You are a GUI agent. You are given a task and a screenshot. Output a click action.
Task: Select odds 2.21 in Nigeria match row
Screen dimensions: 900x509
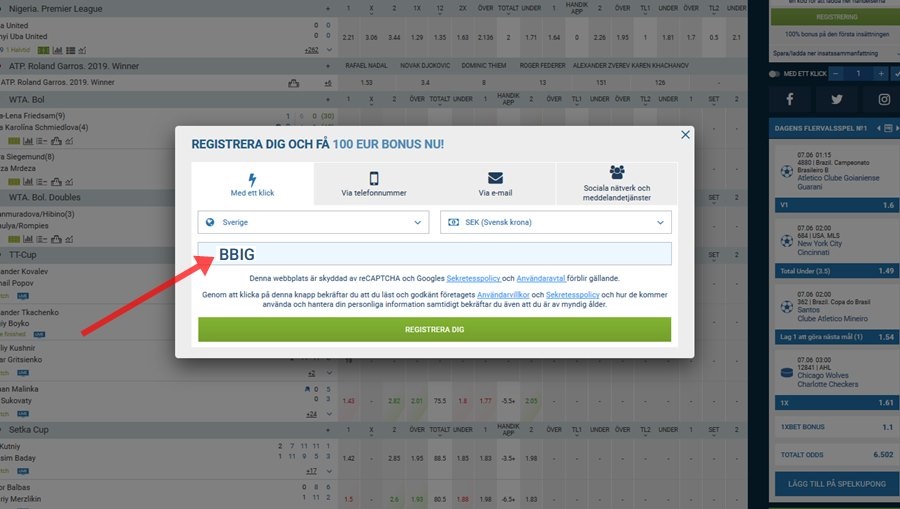pyautogui.click(x=348, y=37)
